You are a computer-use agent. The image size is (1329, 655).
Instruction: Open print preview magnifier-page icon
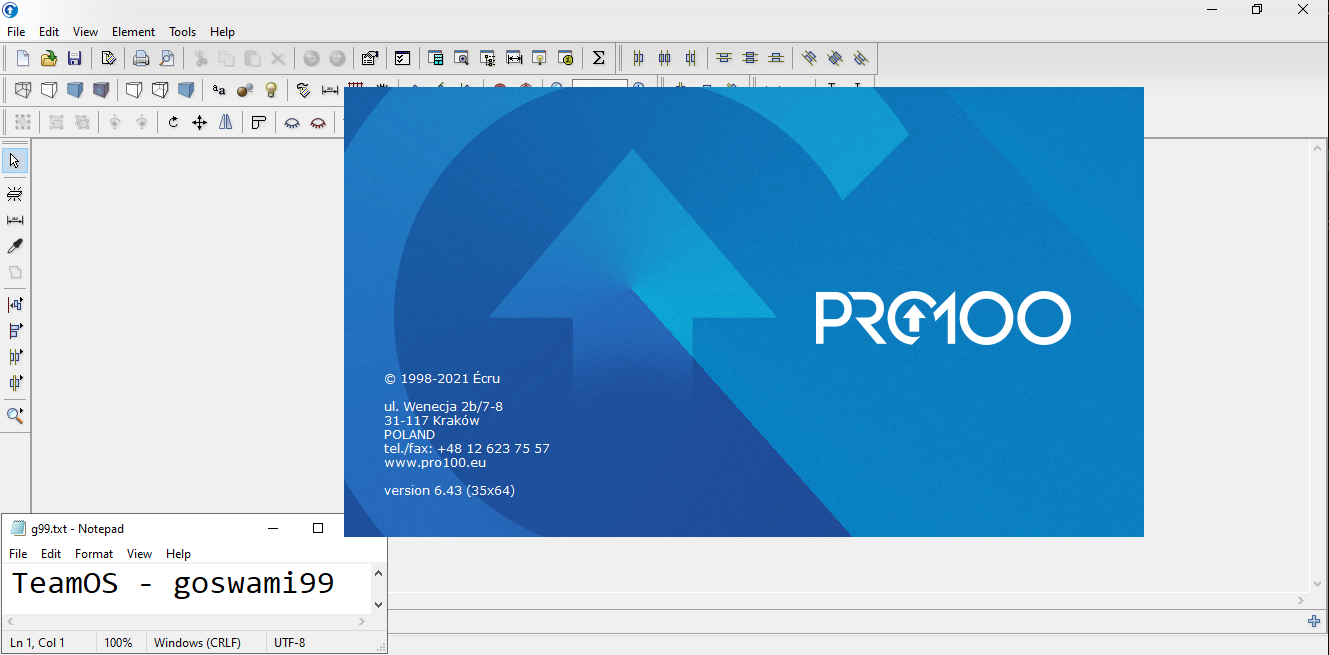[x=167, y=58]
